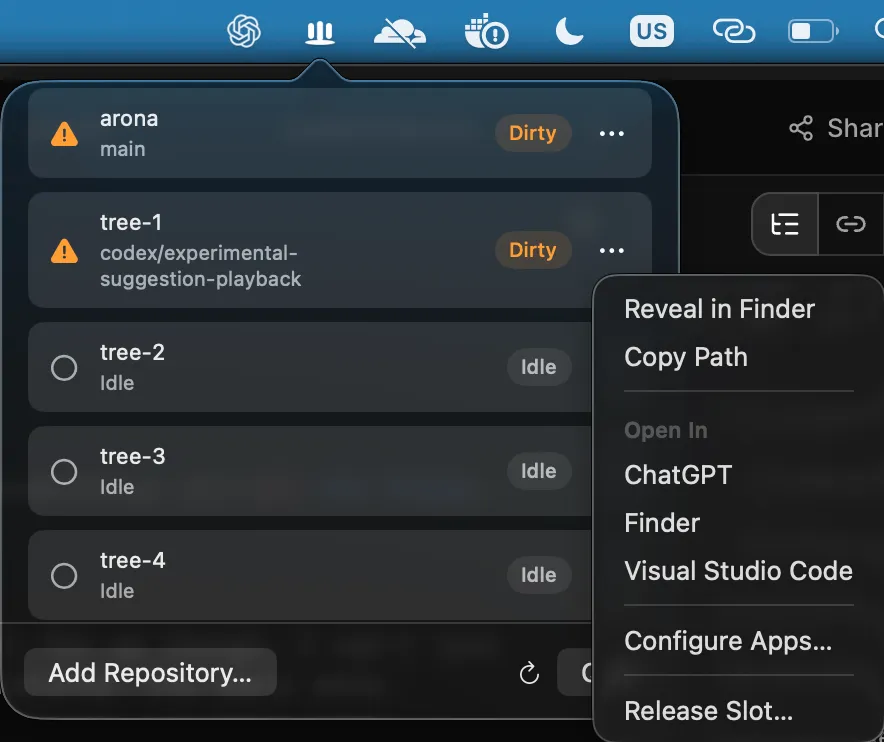Open the Cloudflare crossed-cloud menu bar icon
This screenshot has height=742, width=884.
click(400, 32)
